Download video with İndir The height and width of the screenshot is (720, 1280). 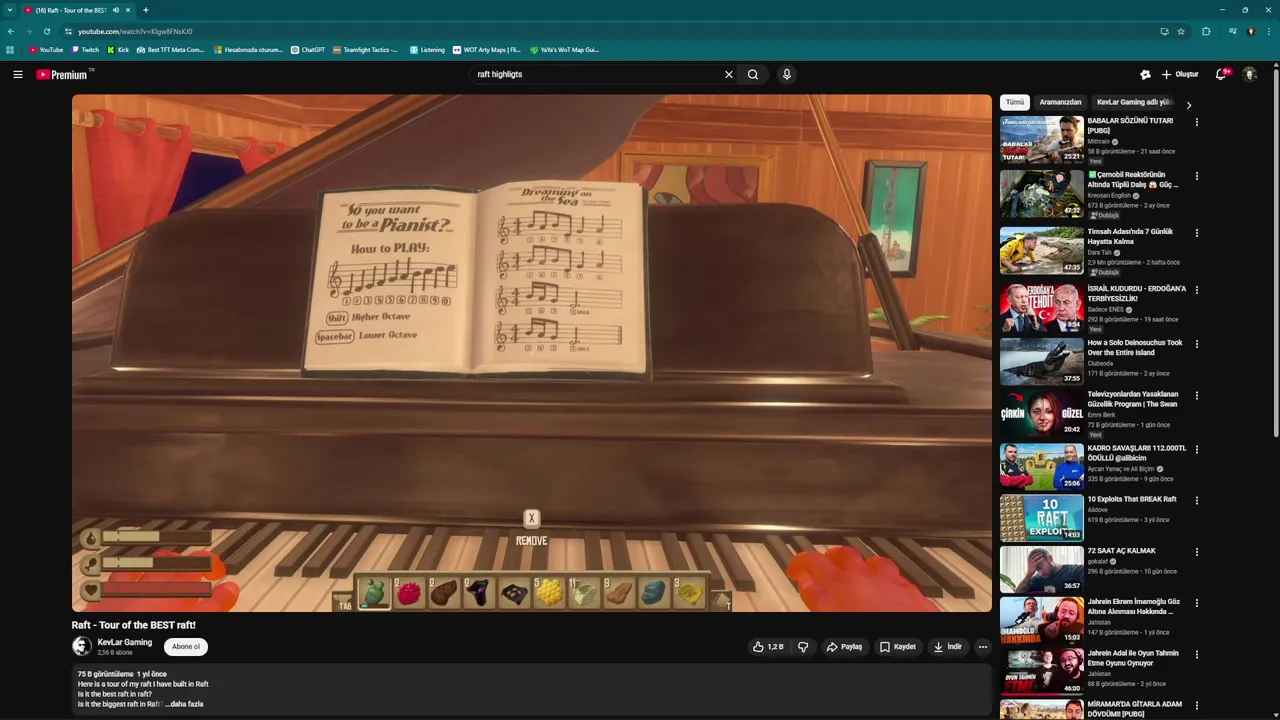coord(948,647)
